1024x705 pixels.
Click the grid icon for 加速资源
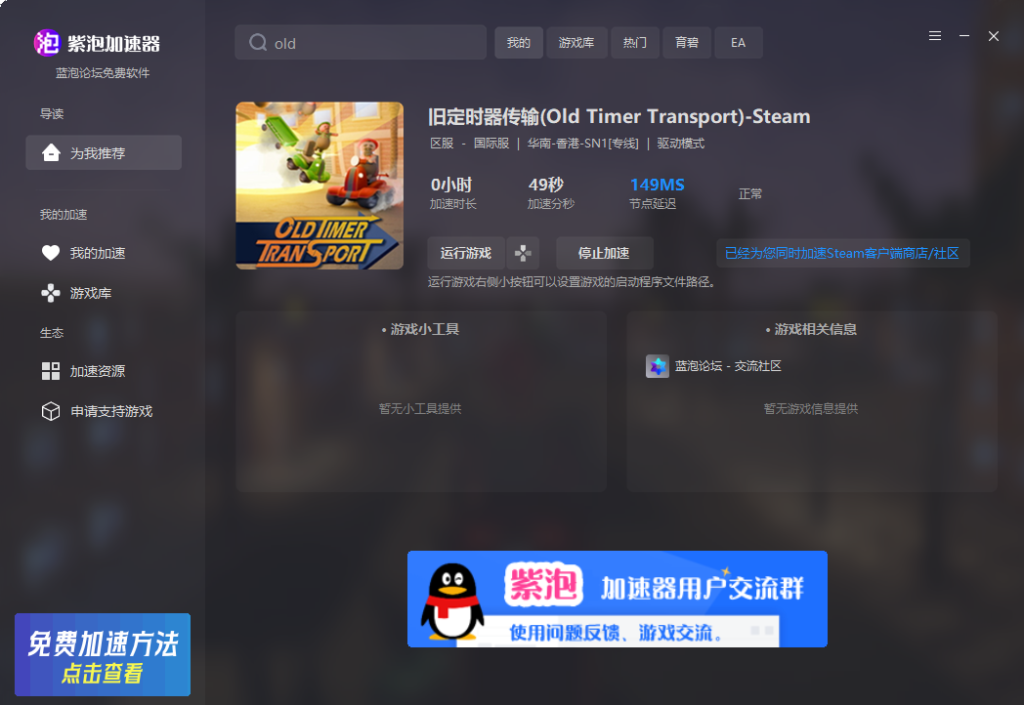[x=51, y=371]
